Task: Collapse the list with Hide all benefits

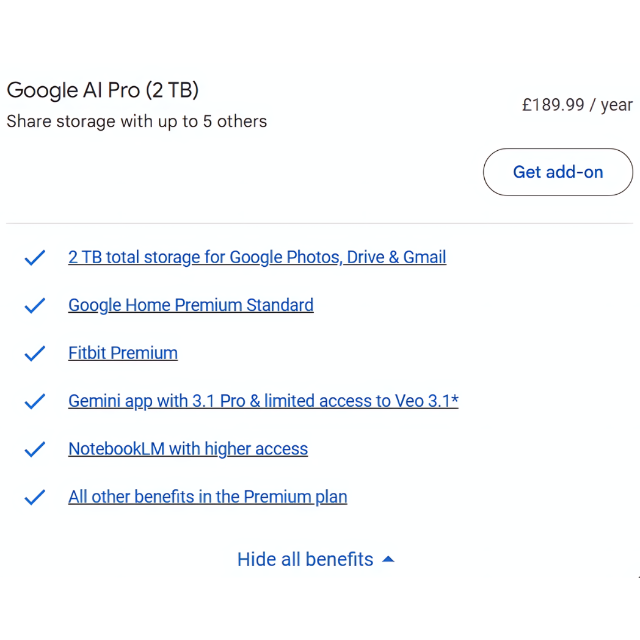Action: click(305, 559)
